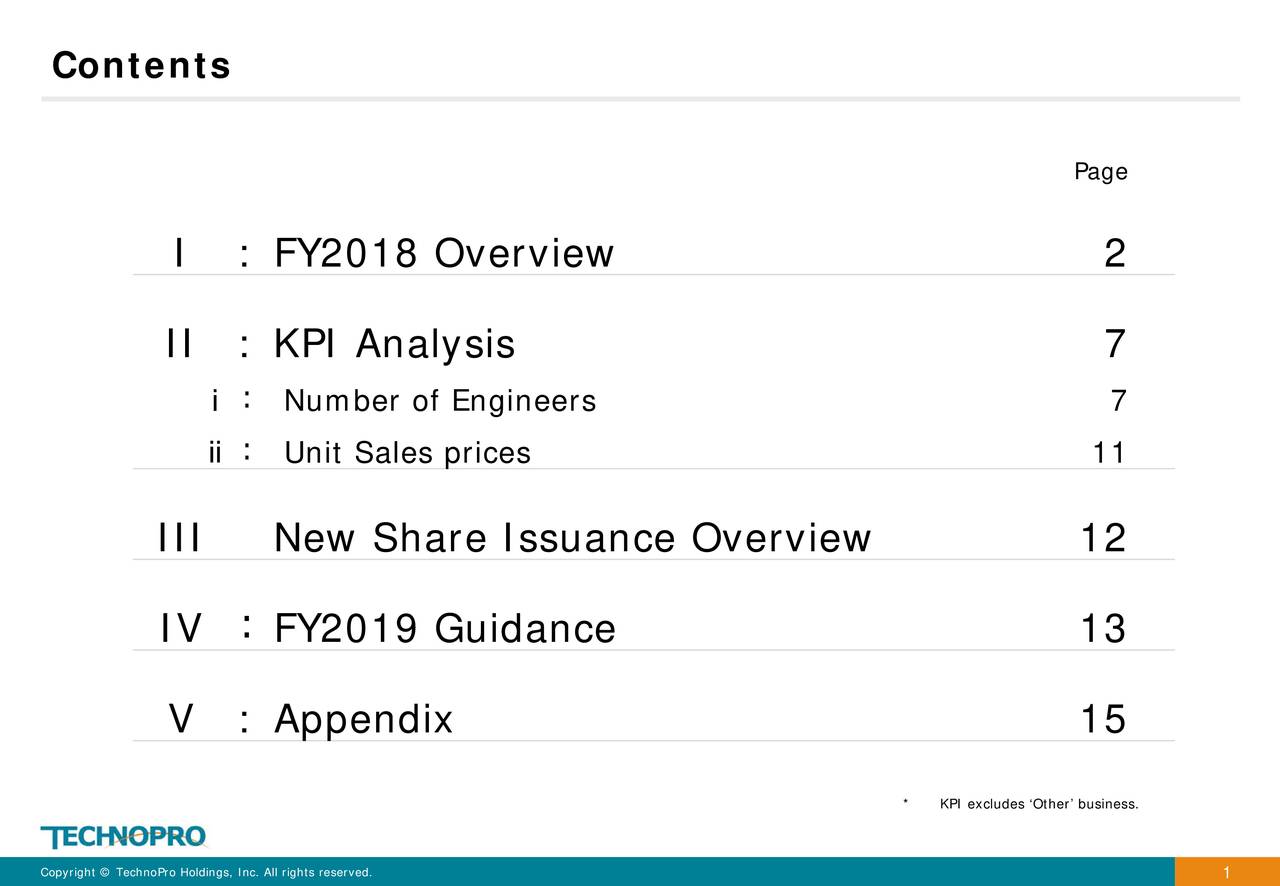Click page number 2 for Overview
This screenshot has height=886, width=1280.
pyautogui.click(x=1114, y=254)
